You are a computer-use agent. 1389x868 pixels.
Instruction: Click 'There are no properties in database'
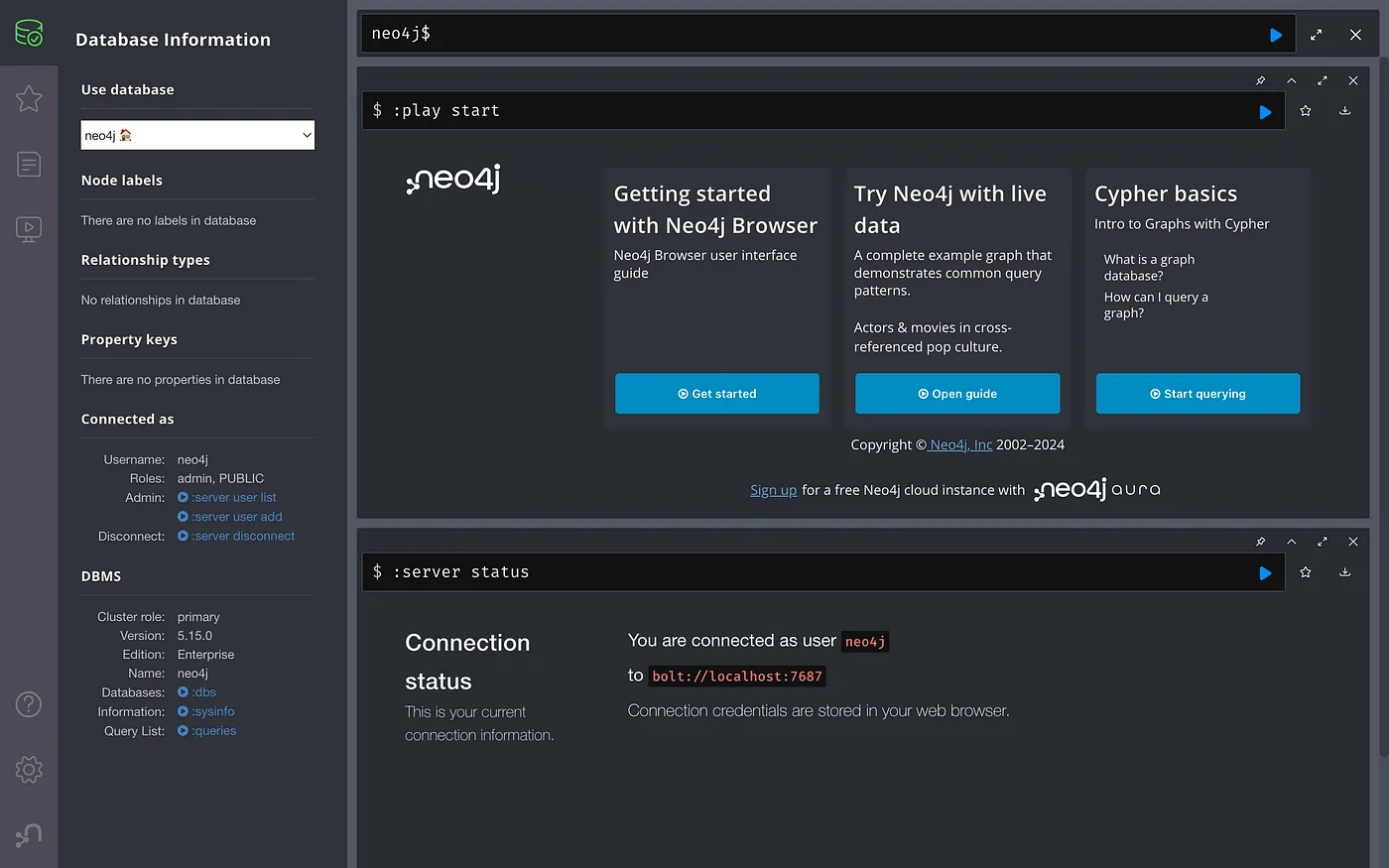(x=181, y=379)
